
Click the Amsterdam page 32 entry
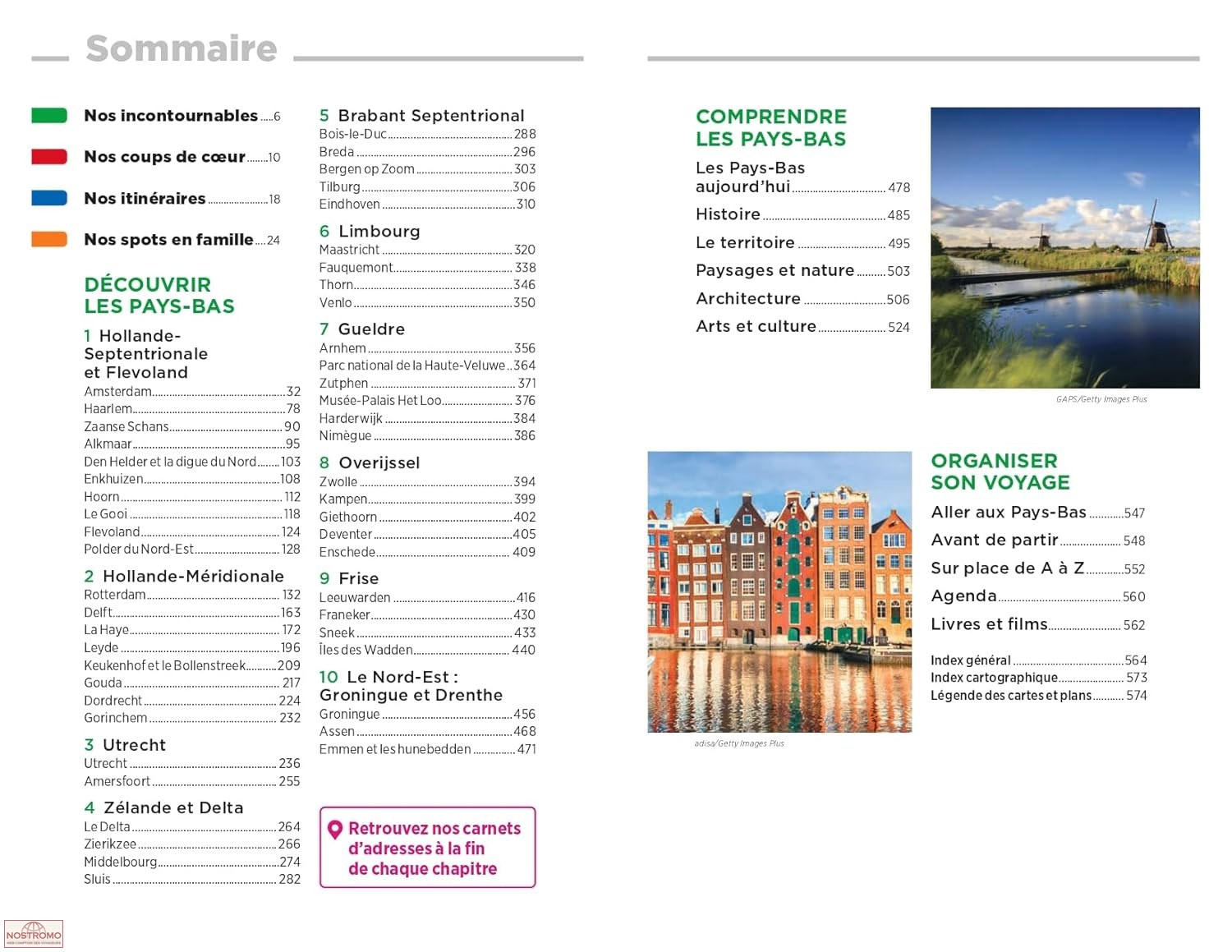point(192,392)
